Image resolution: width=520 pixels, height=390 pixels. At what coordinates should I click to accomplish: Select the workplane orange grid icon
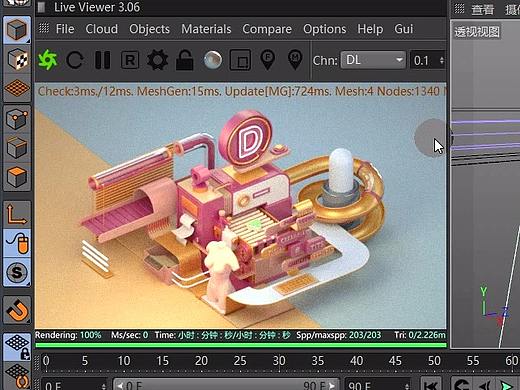[x=17, y=88]
